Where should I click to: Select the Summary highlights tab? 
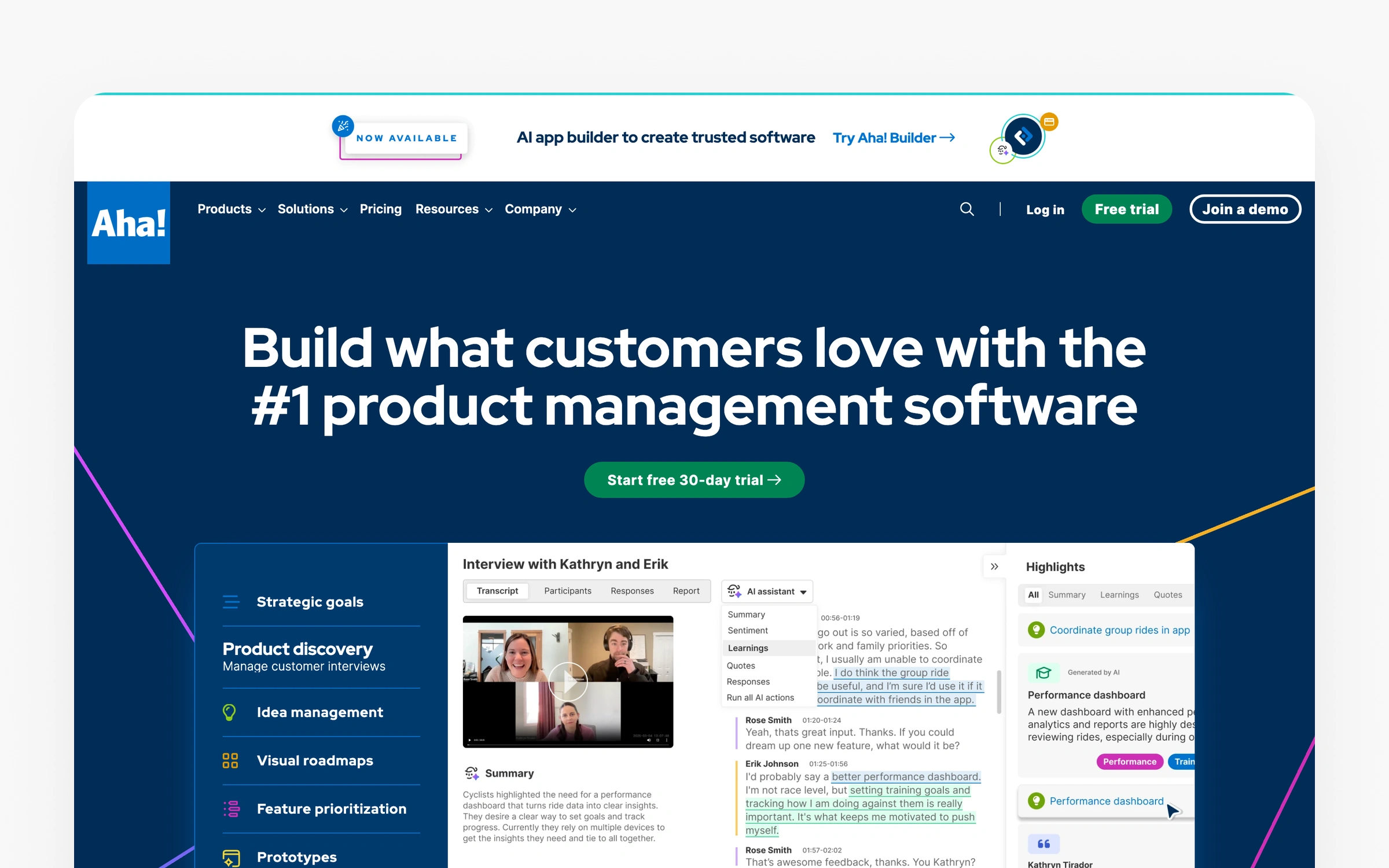click(1067, 595)
